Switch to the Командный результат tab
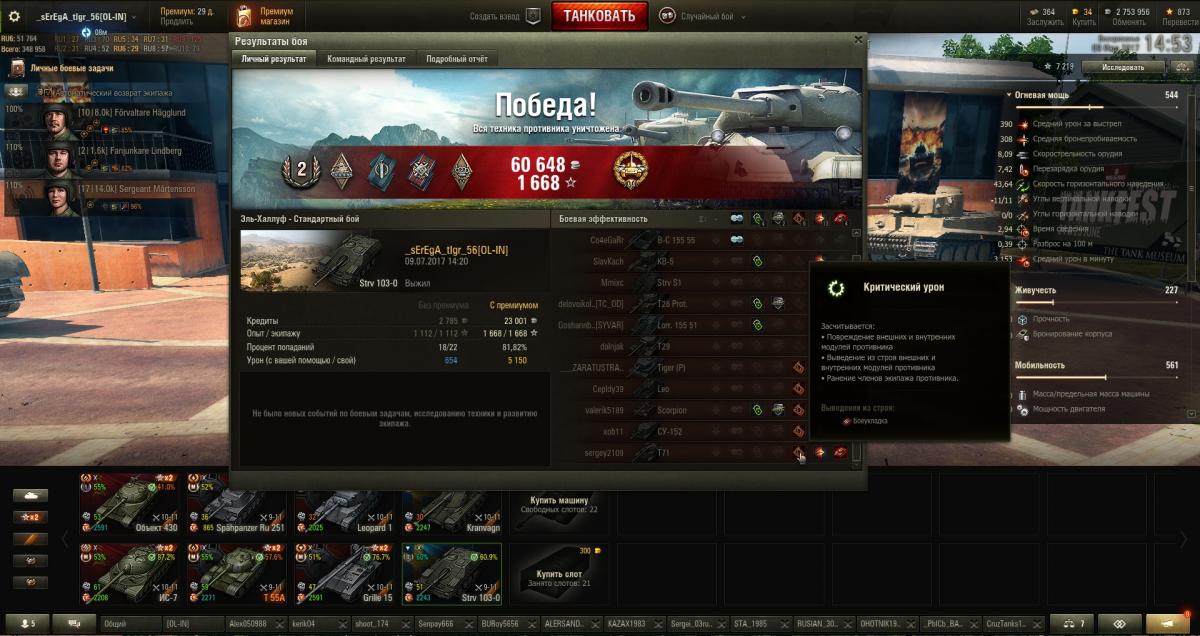1200x636 pixels. (x=367, y=59)
